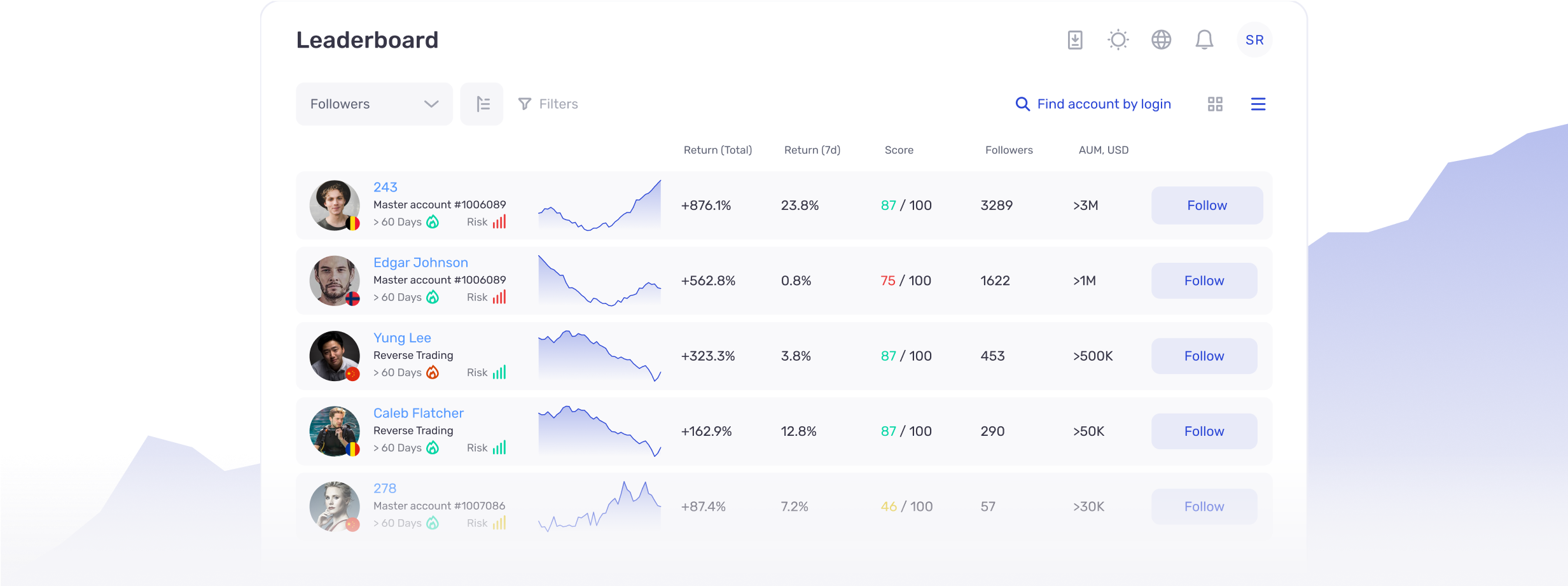Click green risk bars for Caleb Flatcher

[x=499, y=447]
